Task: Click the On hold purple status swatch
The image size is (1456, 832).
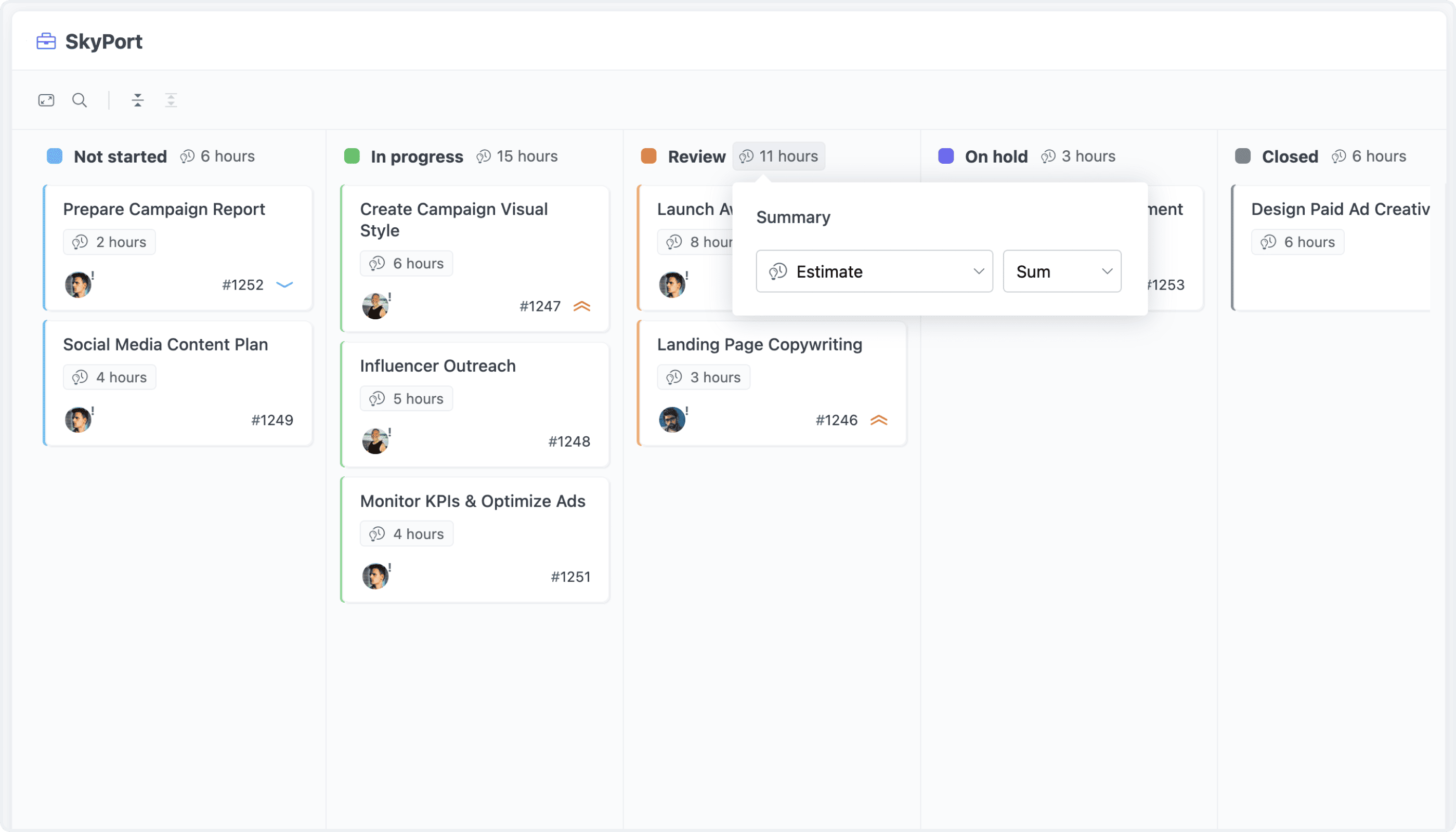Action: coord(946,157)
